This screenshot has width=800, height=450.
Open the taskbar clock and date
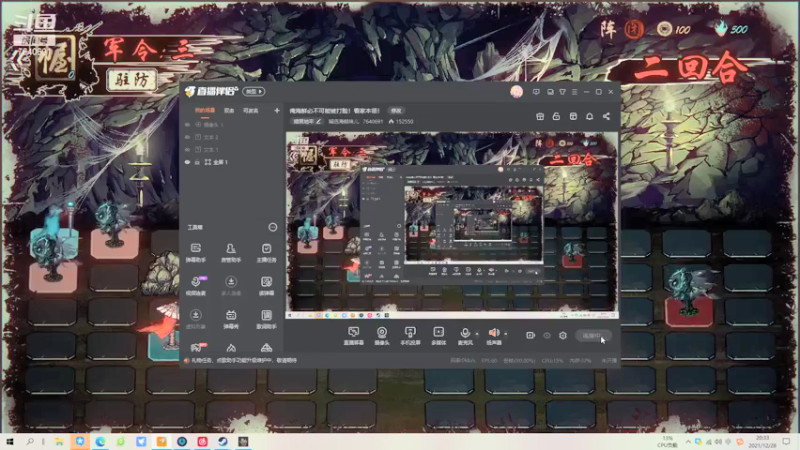(763, 441)
